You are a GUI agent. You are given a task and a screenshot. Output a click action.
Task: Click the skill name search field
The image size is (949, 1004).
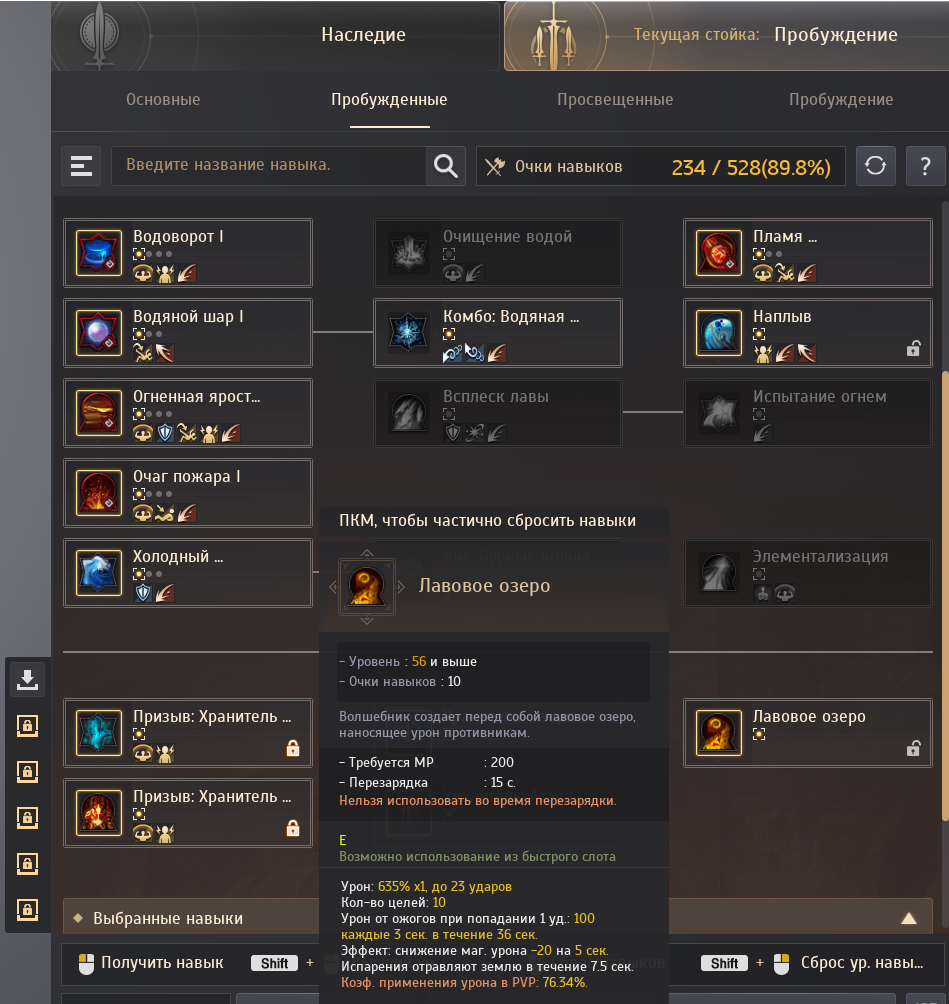[269, 166]
